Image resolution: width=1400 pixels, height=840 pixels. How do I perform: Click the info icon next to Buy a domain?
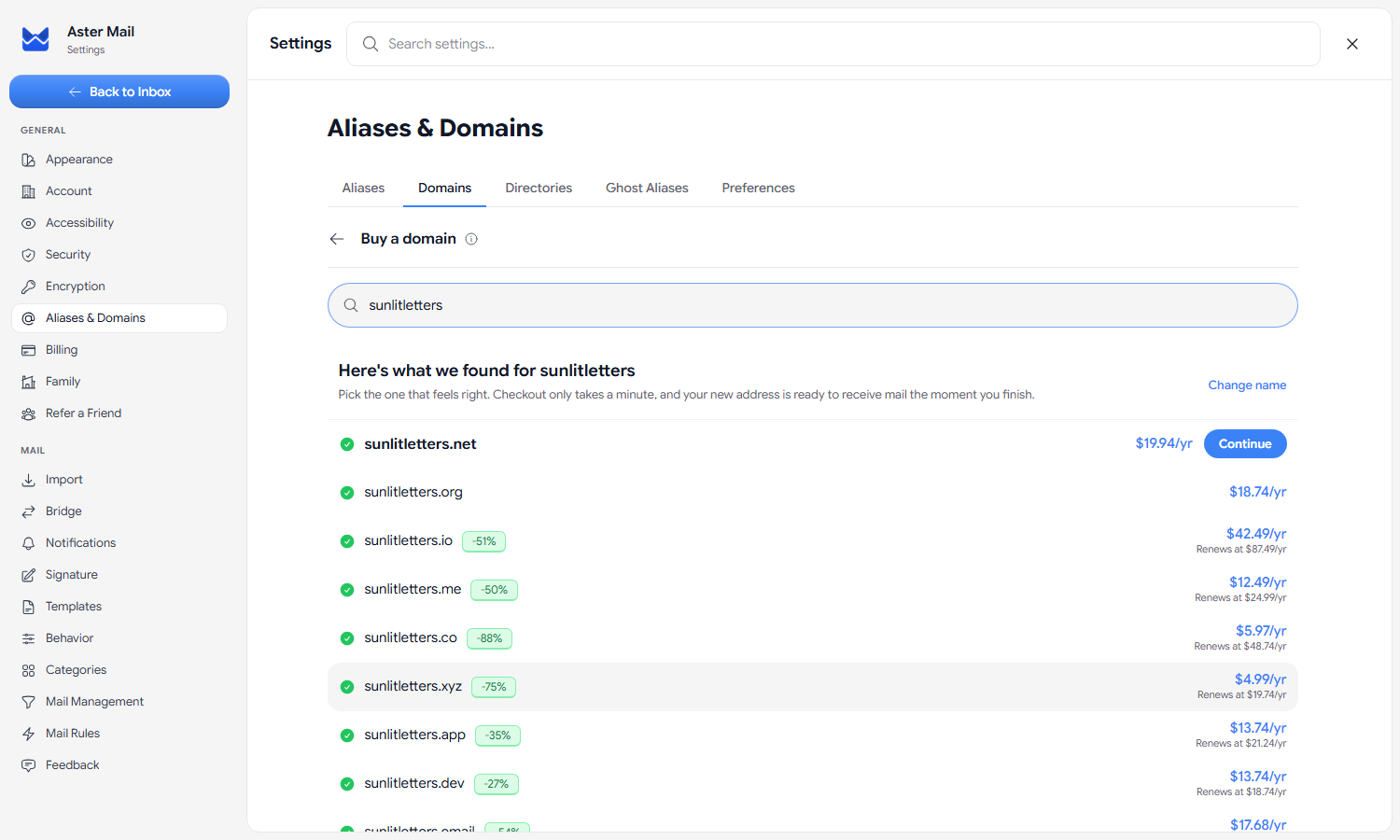(x=471, y=239)
